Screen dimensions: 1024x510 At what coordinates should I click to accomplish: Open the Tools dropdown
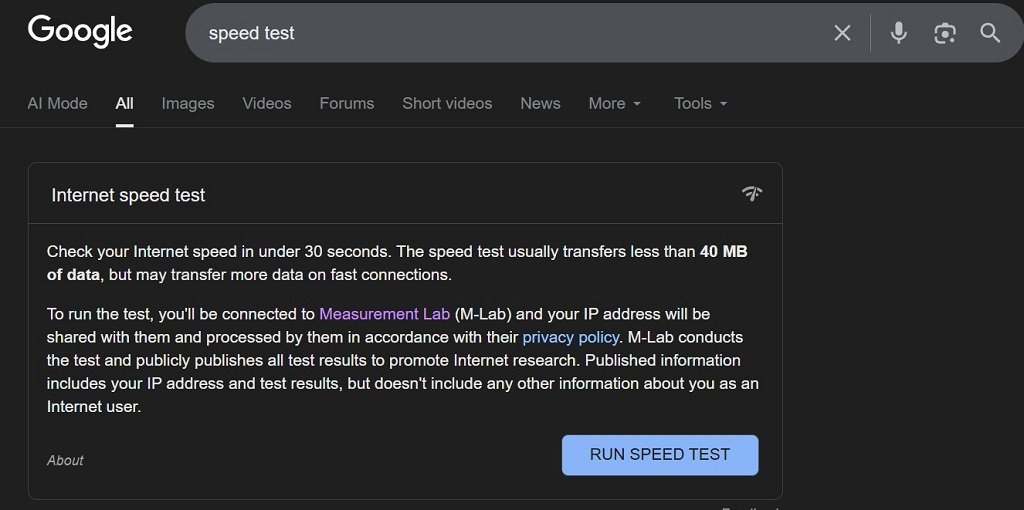(x=700, y=103)
